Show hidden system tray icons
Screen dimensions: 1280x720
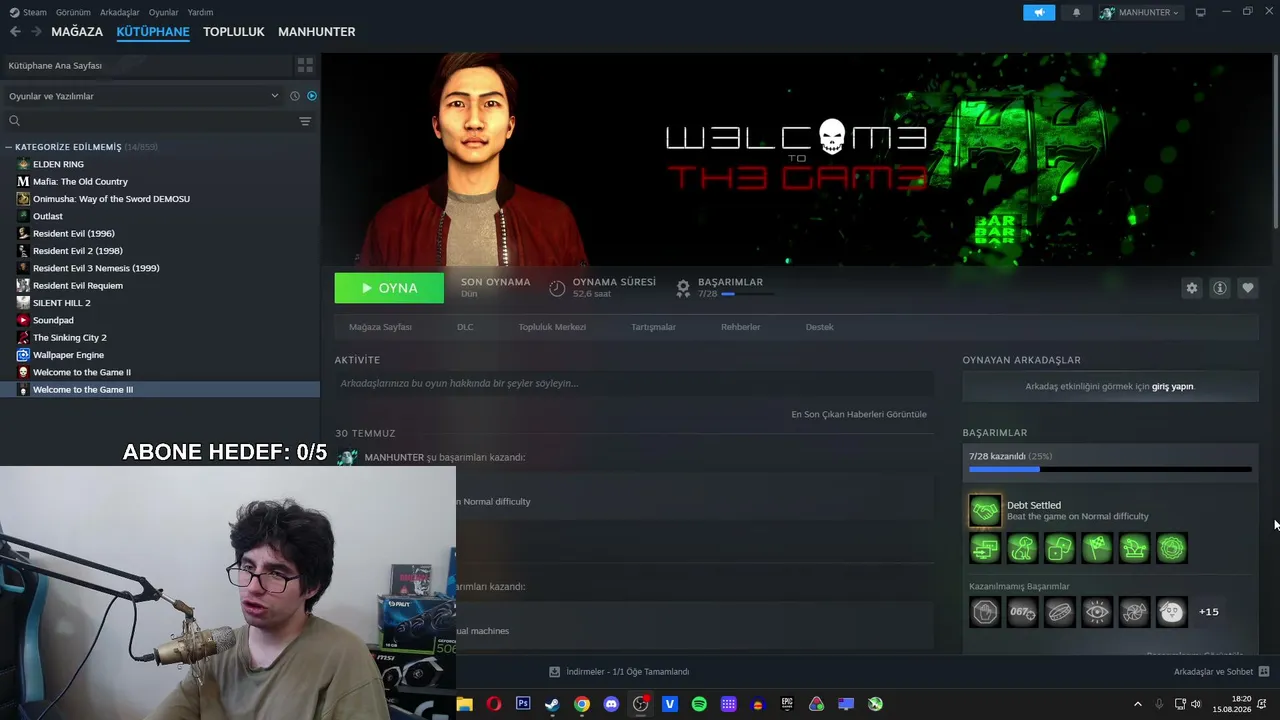click(1137, 704)
